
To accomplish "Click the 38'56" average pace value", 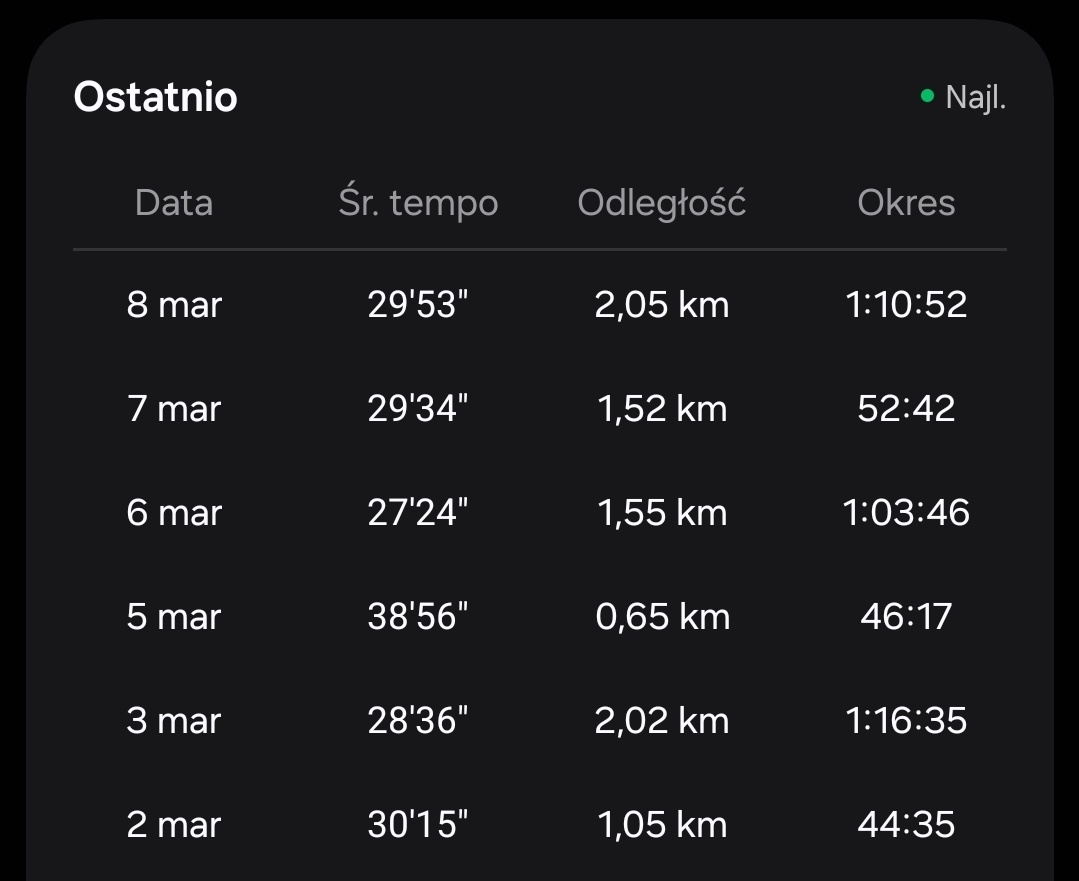I will click(418, 616).
